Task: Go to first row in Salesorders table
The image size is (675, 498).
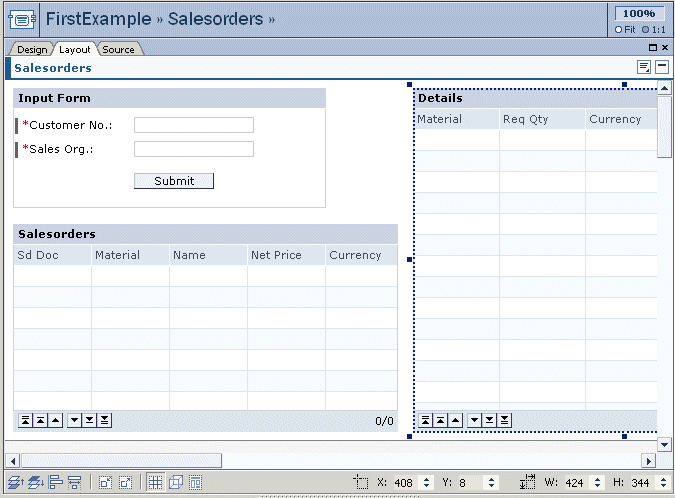Action: (x=25, y=420)
